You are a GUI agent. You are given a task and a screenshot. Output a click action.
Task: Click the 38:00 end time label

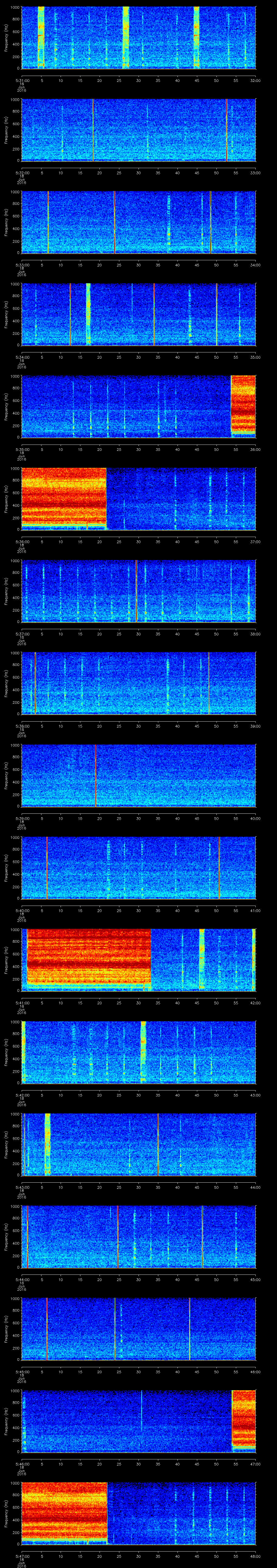pyautogui.click(x=255, y=634)
